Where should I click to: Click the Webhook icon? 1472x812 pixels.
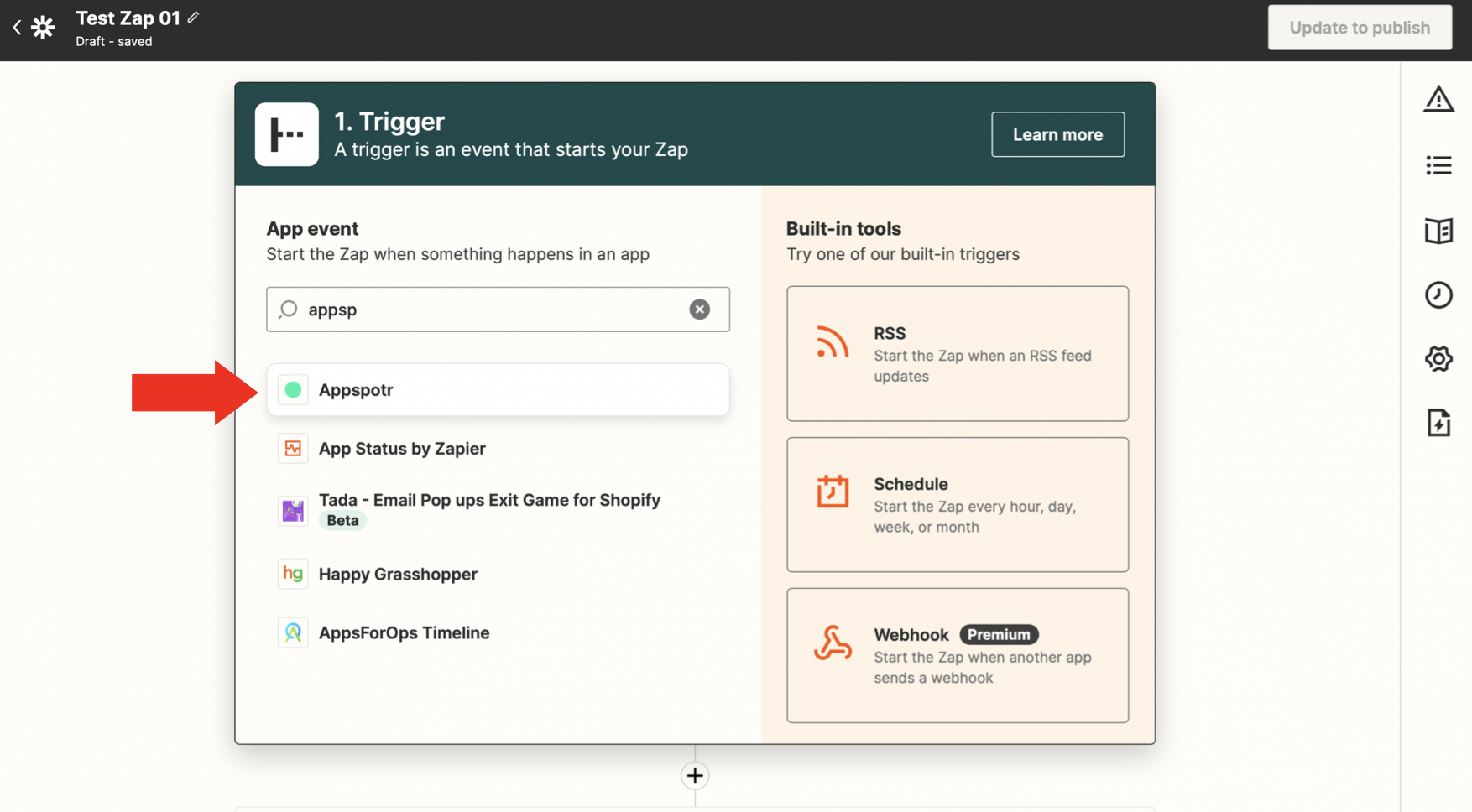[x=833, y=643]
